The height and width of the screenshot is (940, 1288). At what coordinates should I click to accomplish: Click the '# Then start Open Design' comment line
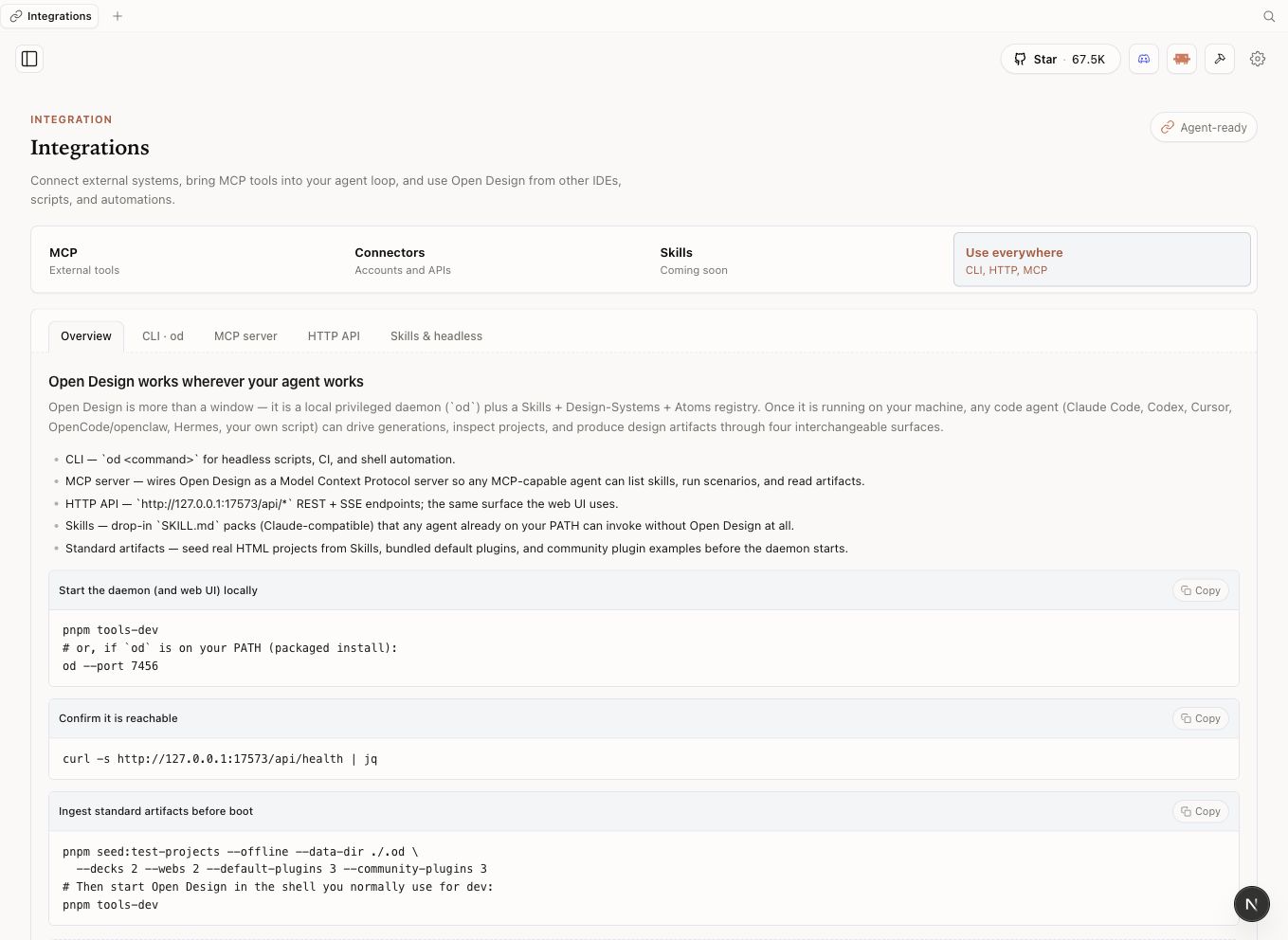pyautogui.click(x=278, y=887)
